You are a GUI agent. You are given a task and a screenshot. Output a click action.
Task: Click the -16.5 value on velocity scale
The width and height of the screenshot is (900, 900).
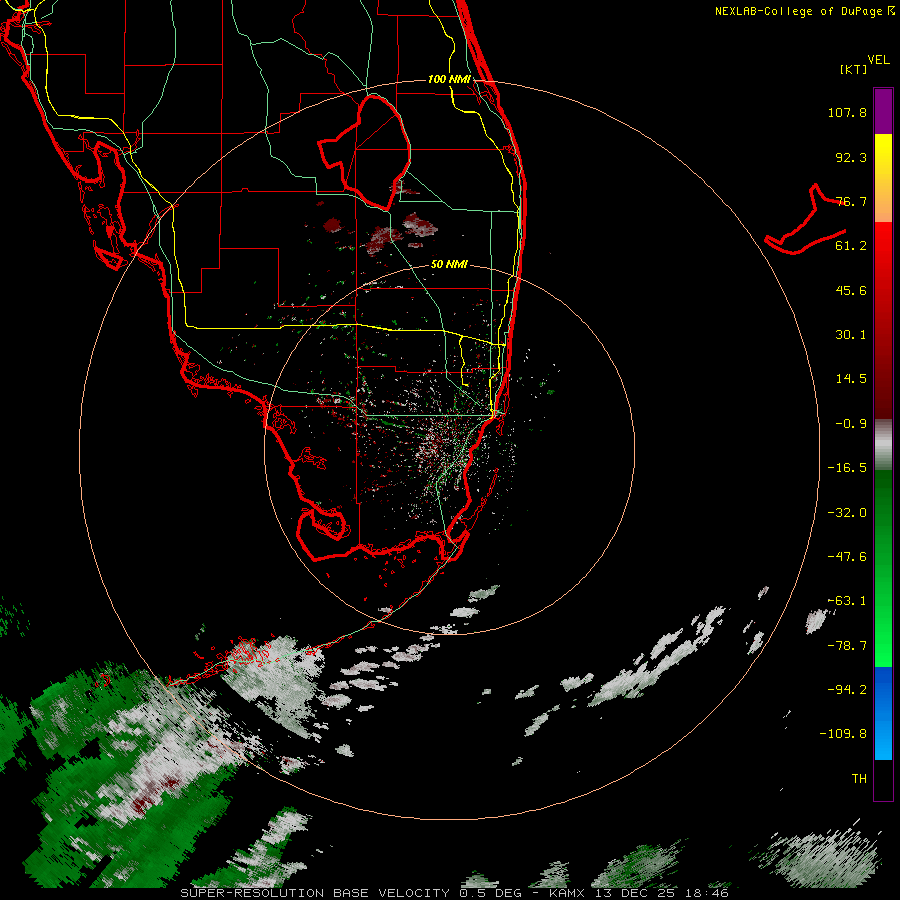(x=847, y=468)
